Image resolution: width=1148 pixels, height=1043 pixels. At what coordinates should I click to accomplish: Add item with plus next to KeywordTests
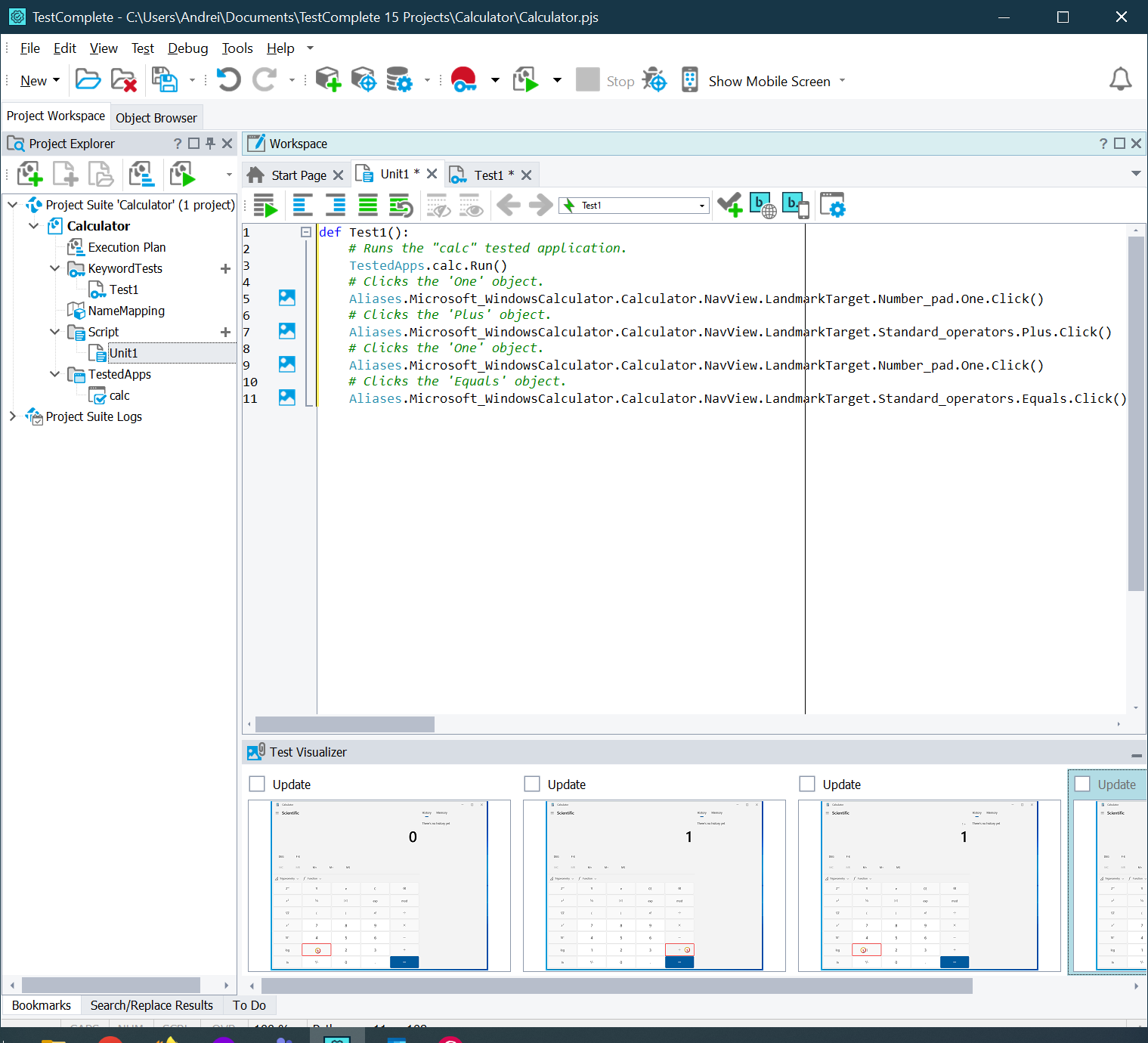(225, 268)
